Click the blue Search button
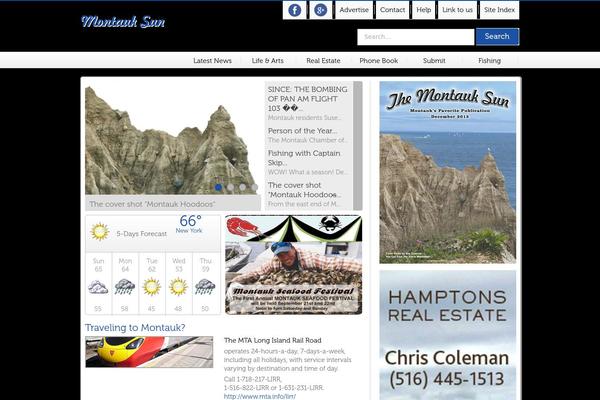The image size is (600, 400). 497,36
